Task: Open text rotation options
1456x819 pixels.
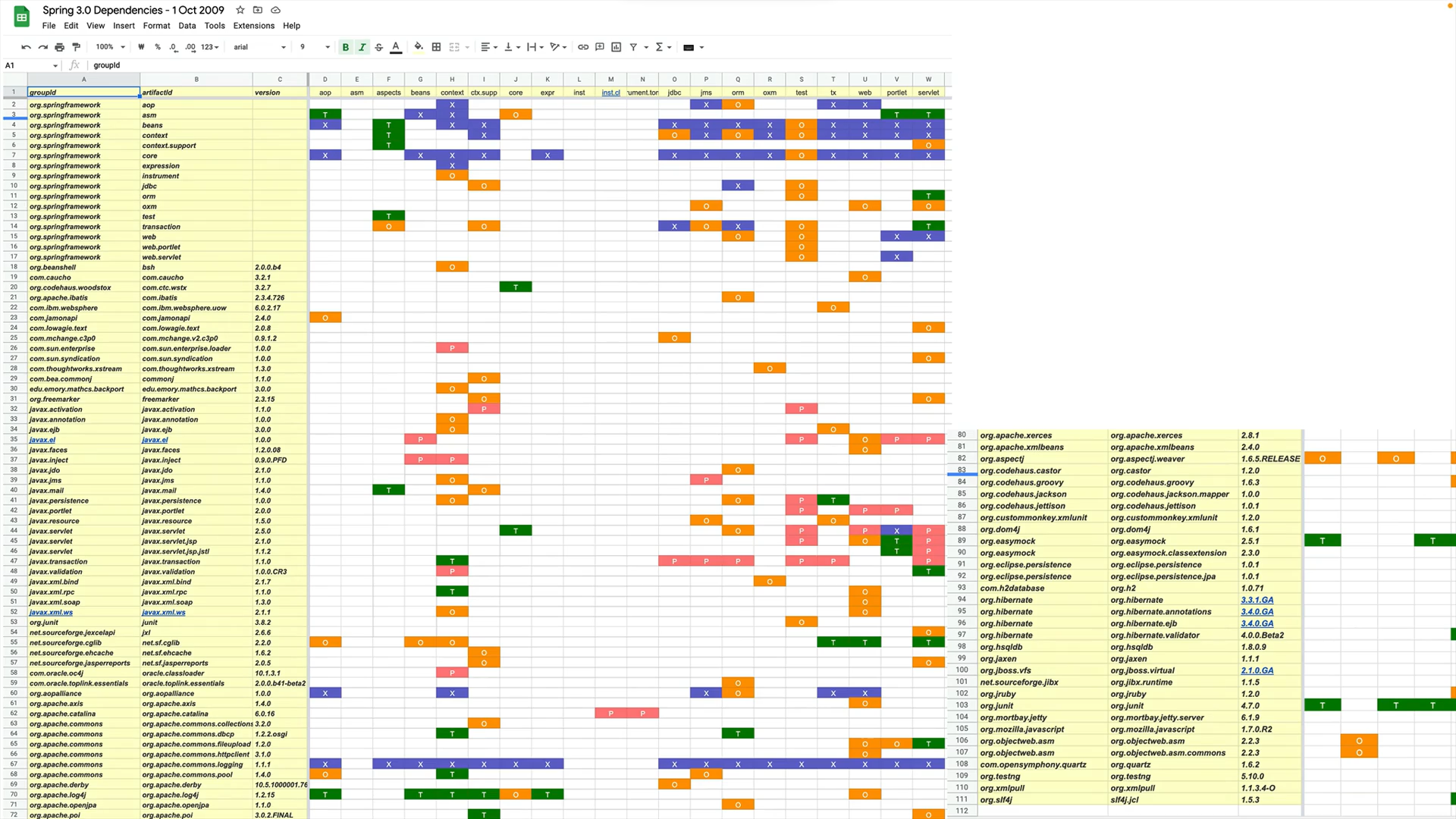Action: click(559, 47)
